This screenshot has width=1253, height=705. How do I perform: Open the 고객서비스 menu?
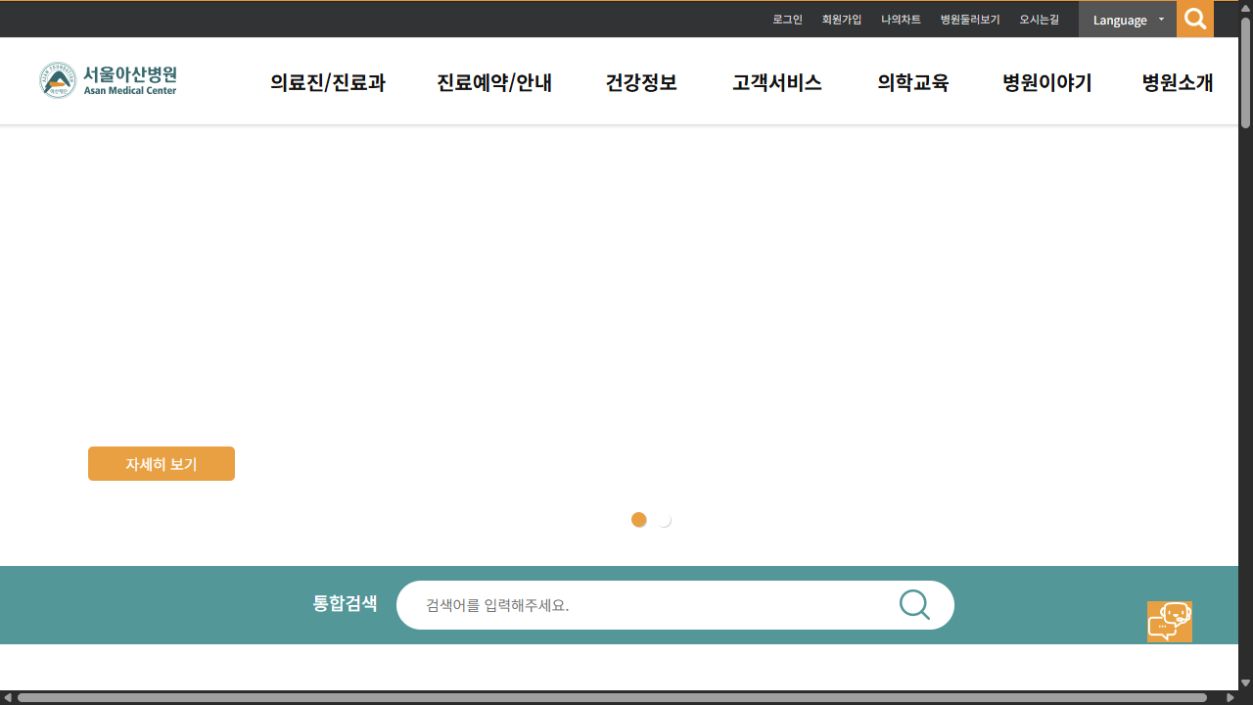(x=777, y=83)
